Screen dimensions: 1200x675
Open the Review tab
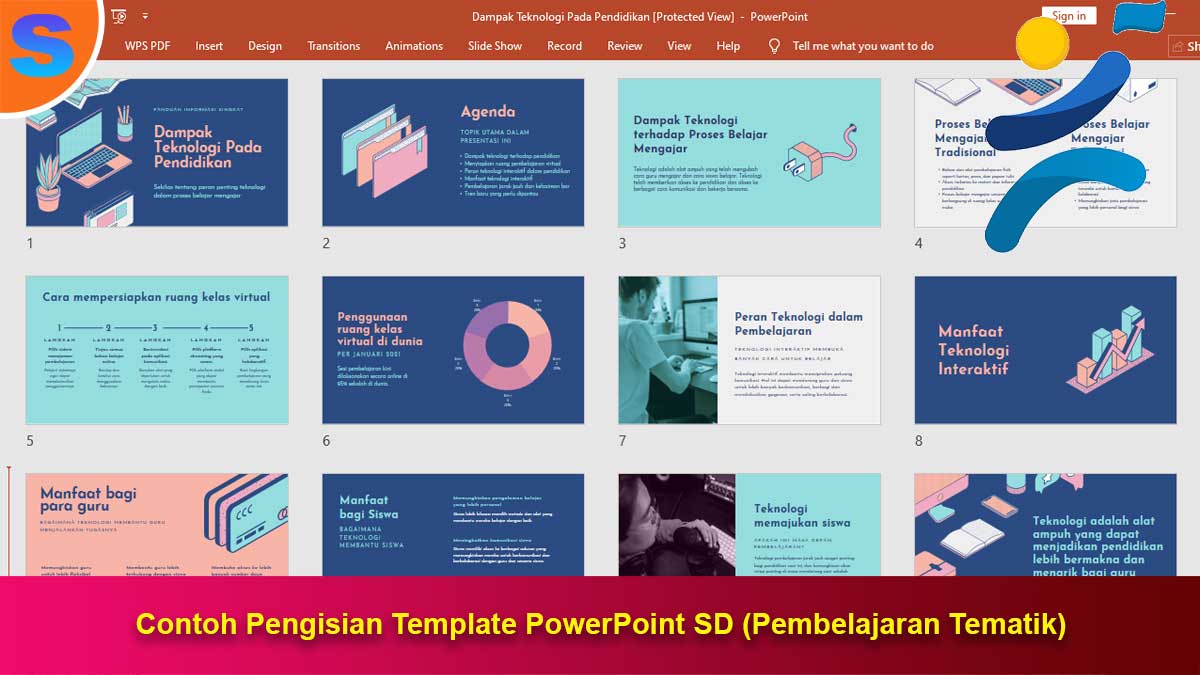tap(625, 46)
